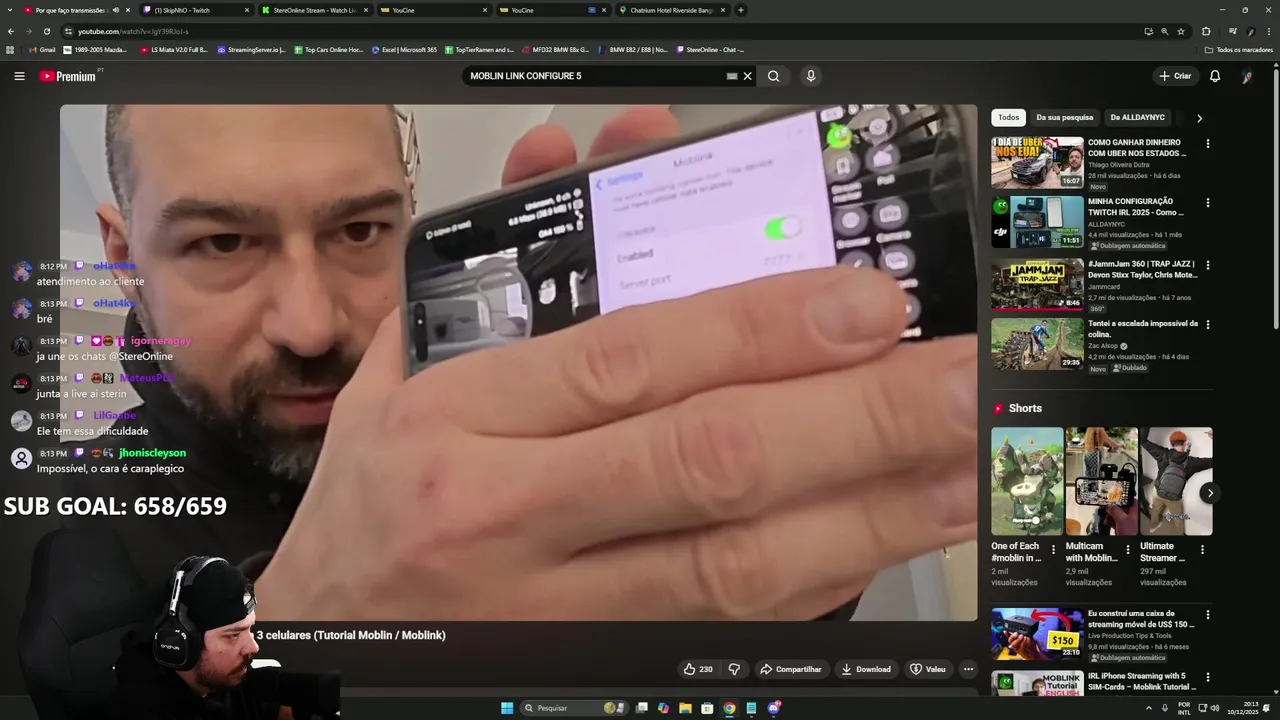The height and width of the screenshot is (720, 1280).
Task: Open the StreamingServer.io bookmark
Action: click(x=251, y=49)
